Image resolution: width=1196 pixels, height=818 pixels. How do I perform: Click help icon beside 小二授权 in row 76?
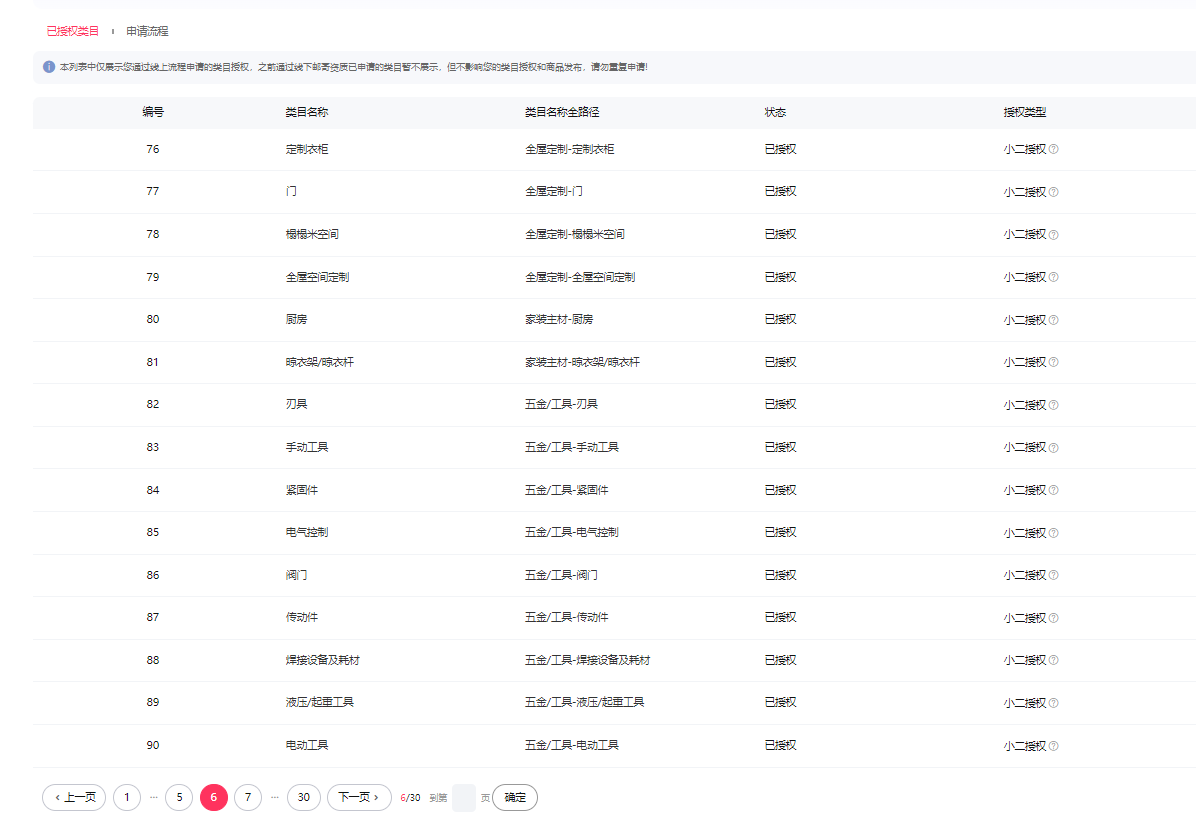click(x=1053, y=150)
